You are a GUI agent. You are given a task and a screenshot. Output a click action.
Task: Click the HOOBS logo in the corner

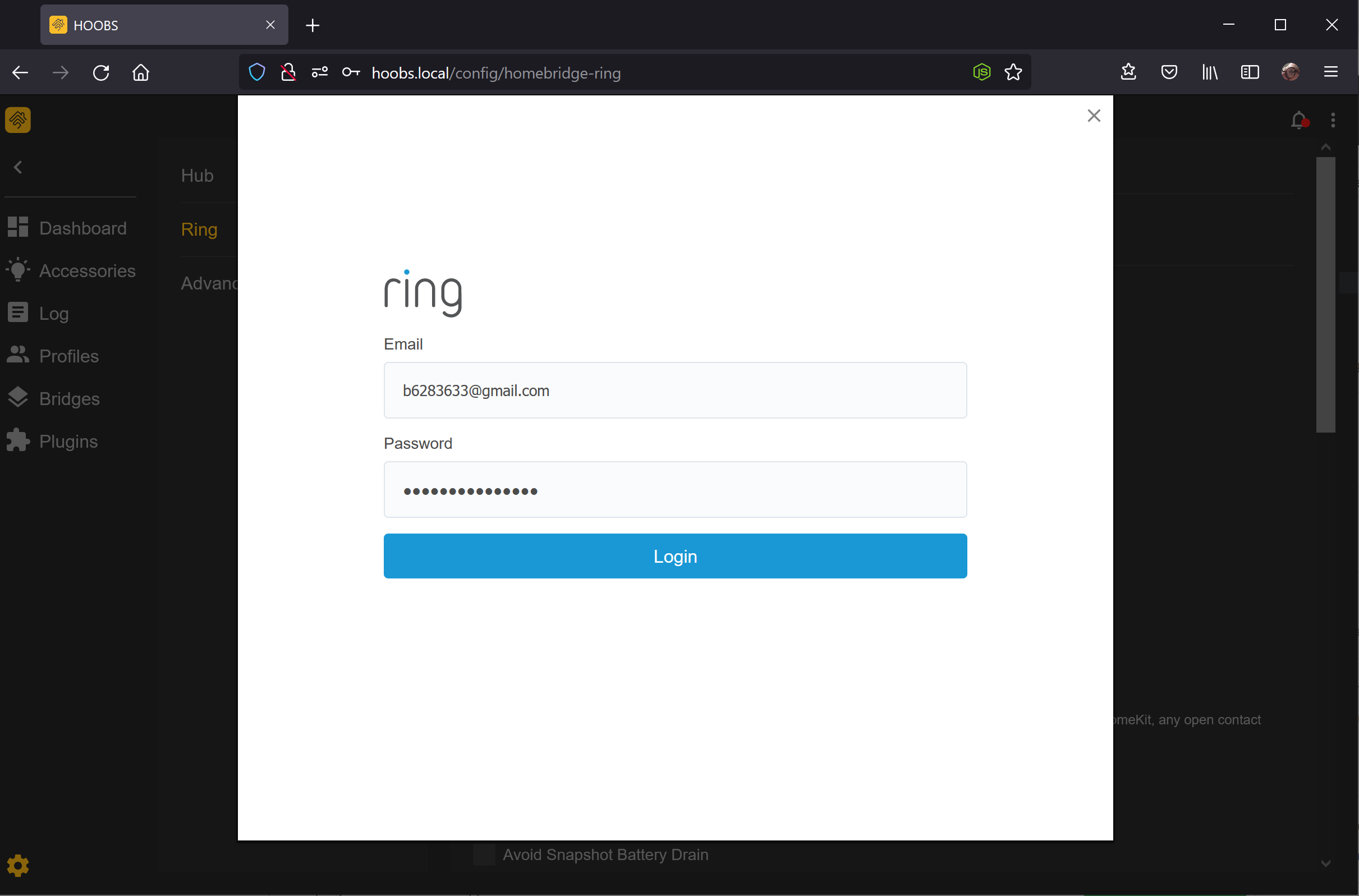(x=18, y=120)
